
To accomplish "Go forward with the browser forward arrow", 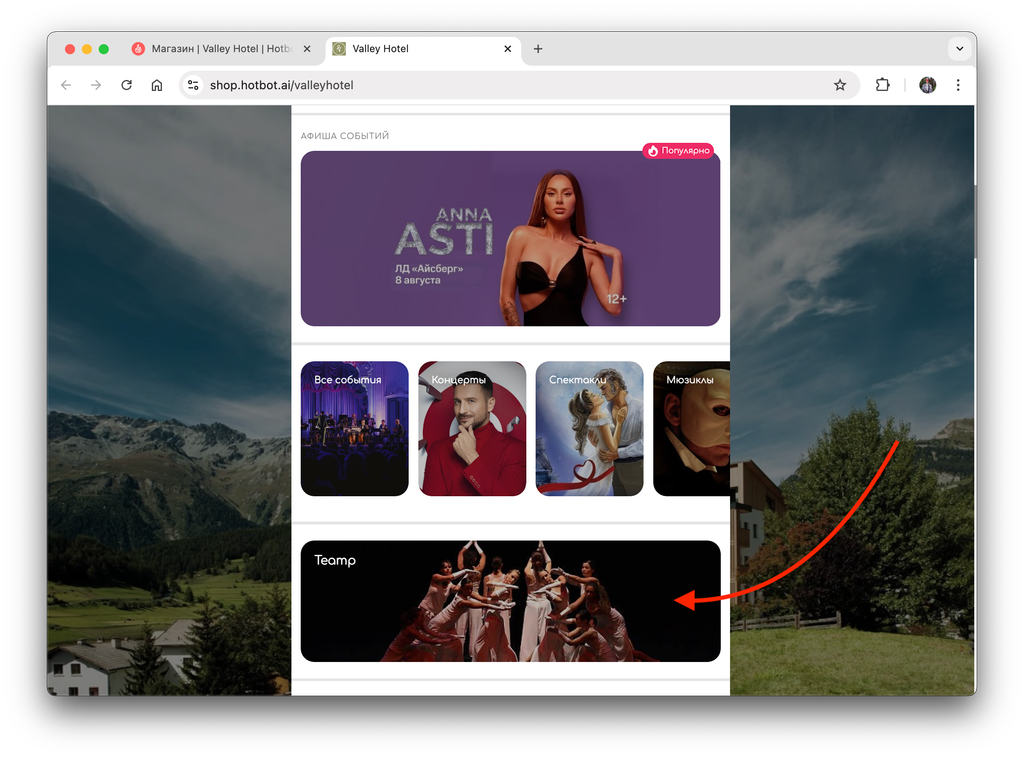I will click(96, 85).
